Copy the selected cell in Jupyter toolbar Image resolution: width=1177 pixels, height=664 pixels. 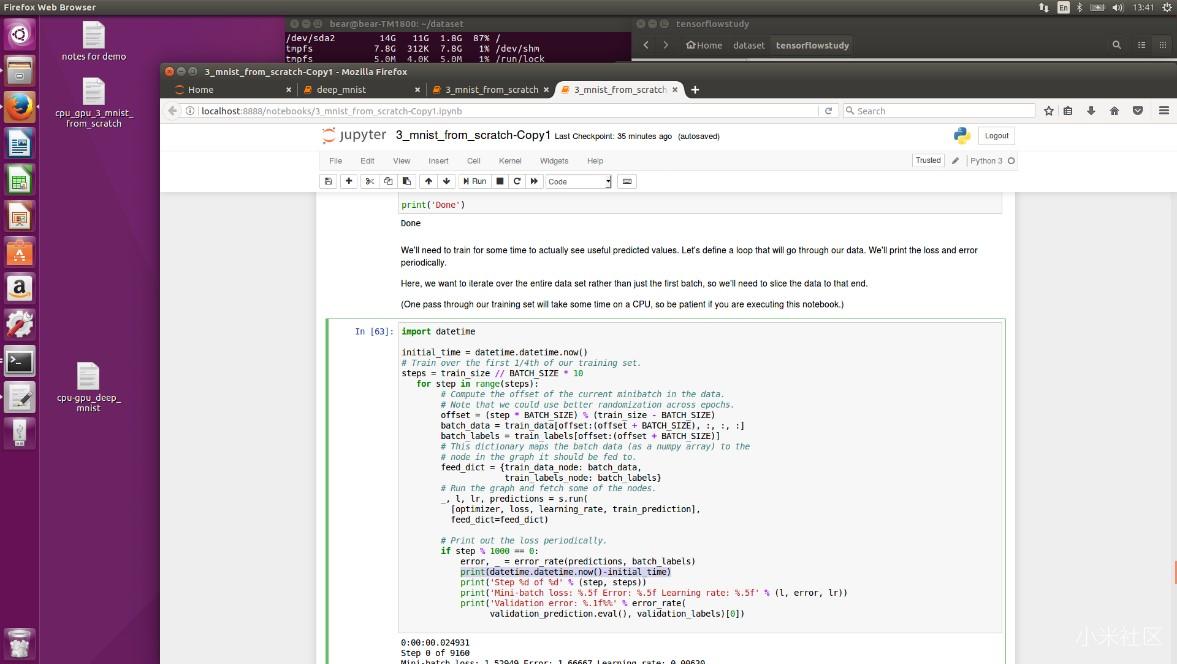click(388, 182)
